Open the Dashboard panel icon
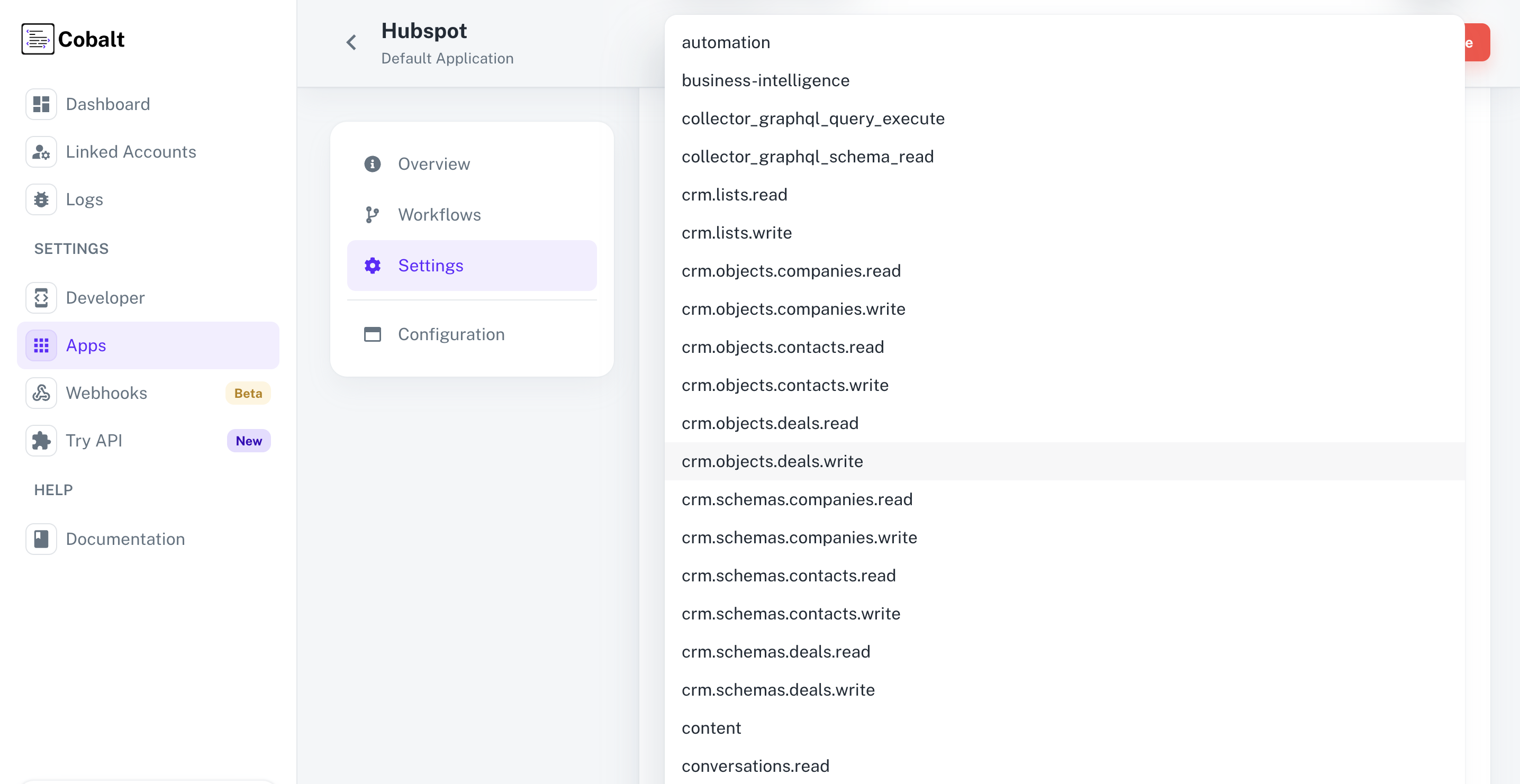 (41, 104)
